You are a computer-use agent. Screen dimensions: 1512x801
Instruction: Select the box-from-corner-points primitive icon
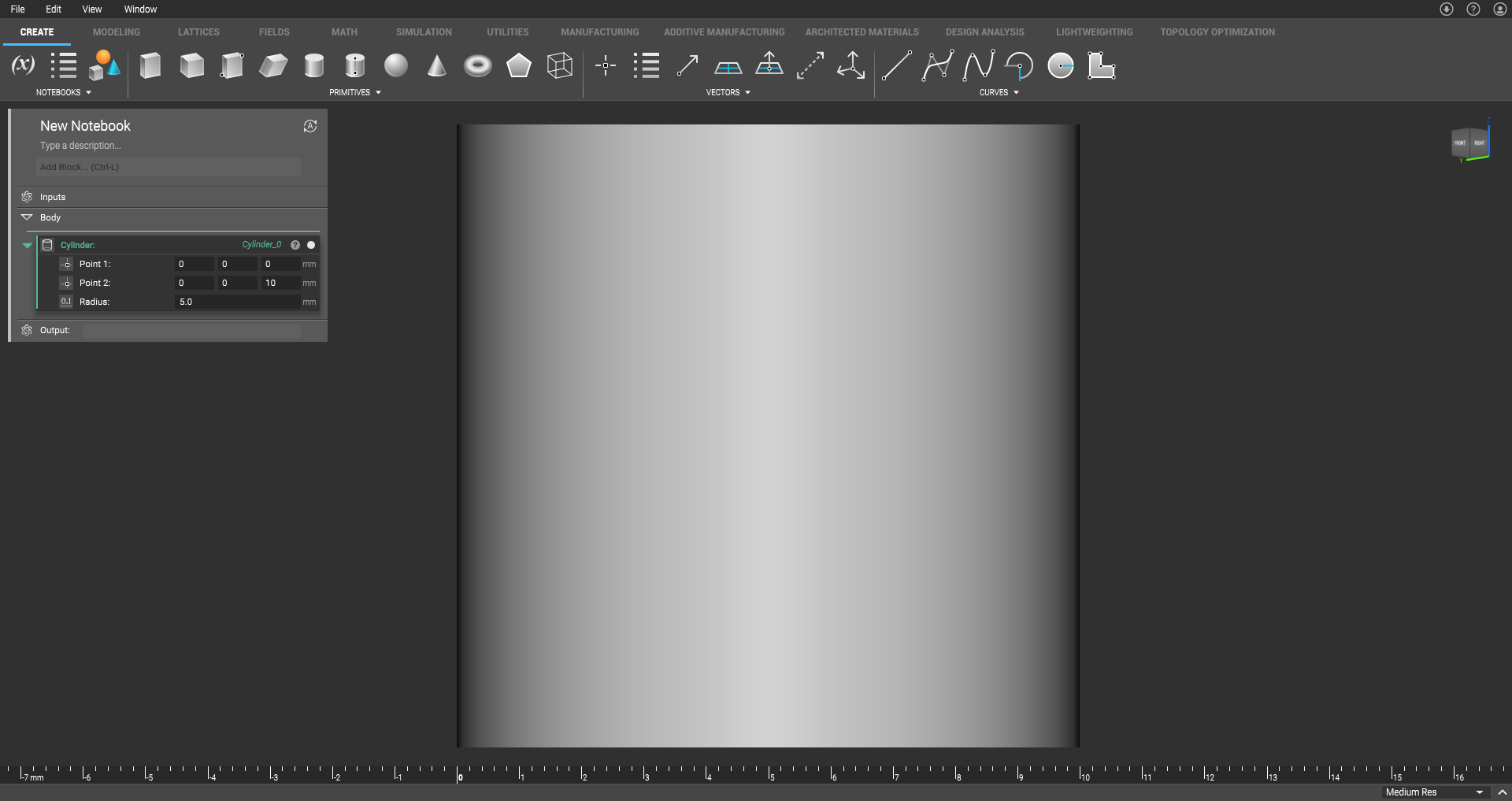click(x=232, y=65)
